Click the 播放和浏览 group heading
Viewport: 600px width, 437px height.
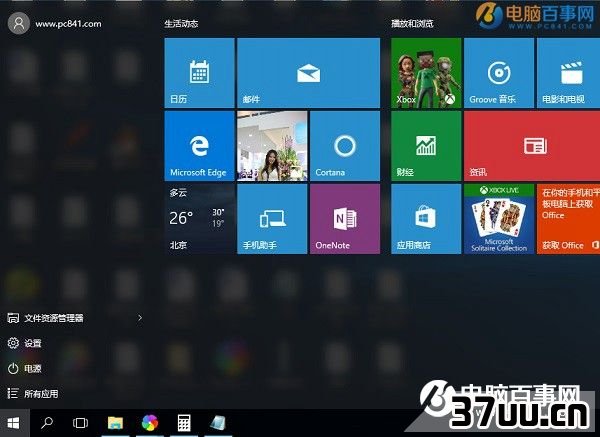tap(412, 24)
